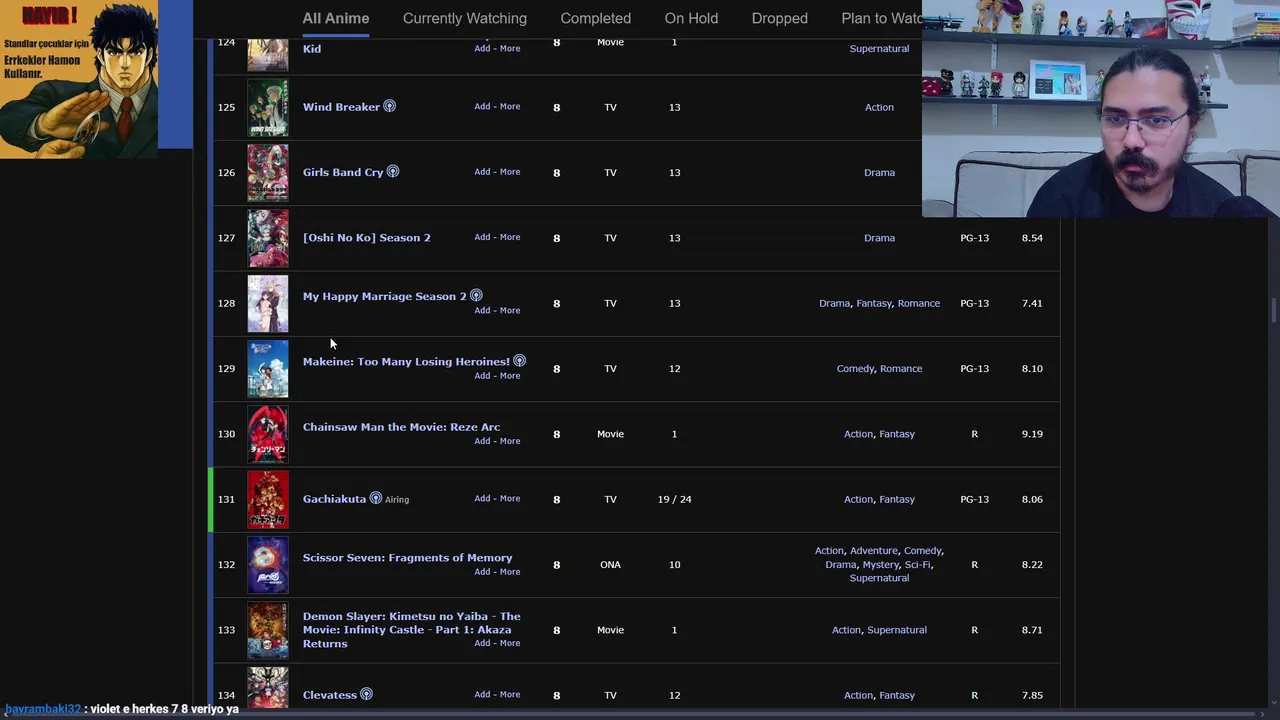Open the Wind Breaker title link
The width and height of the screenshot is (1280, 720).
[341, 107]
